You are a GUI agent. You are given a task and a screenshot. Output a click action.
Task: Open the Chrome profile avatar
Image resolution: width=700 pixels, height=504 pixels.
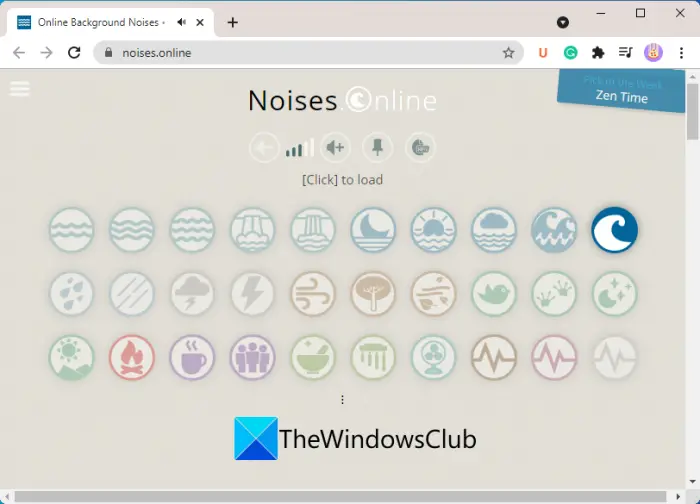(x=653, y=53)
